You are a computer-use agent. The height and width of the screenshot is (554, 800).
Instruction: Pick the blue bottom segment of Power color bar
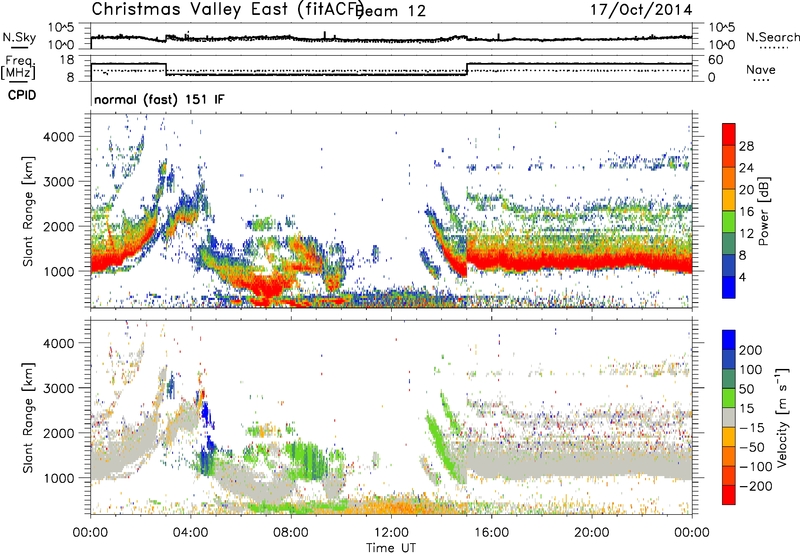coord(729,287)
